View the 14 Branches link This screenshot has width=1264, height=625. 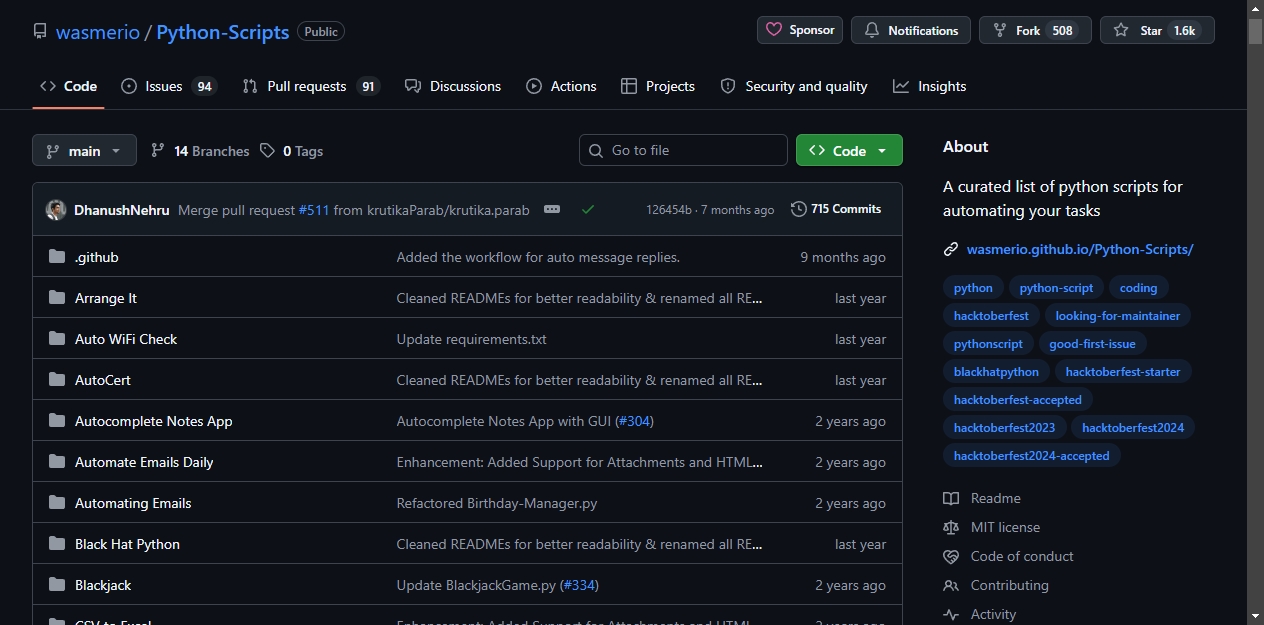(200, 151)
